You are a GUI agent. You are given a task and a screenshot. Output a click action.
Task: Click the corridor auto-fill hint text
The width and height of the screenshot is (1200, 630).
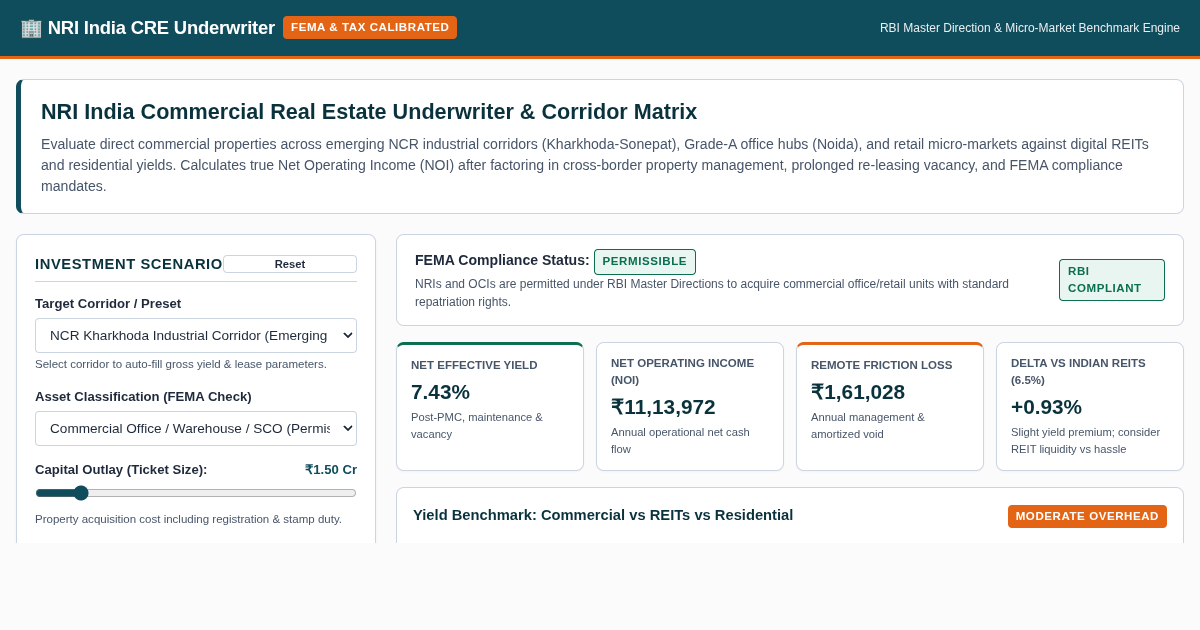pyautogui.click(x=181, y=364)
